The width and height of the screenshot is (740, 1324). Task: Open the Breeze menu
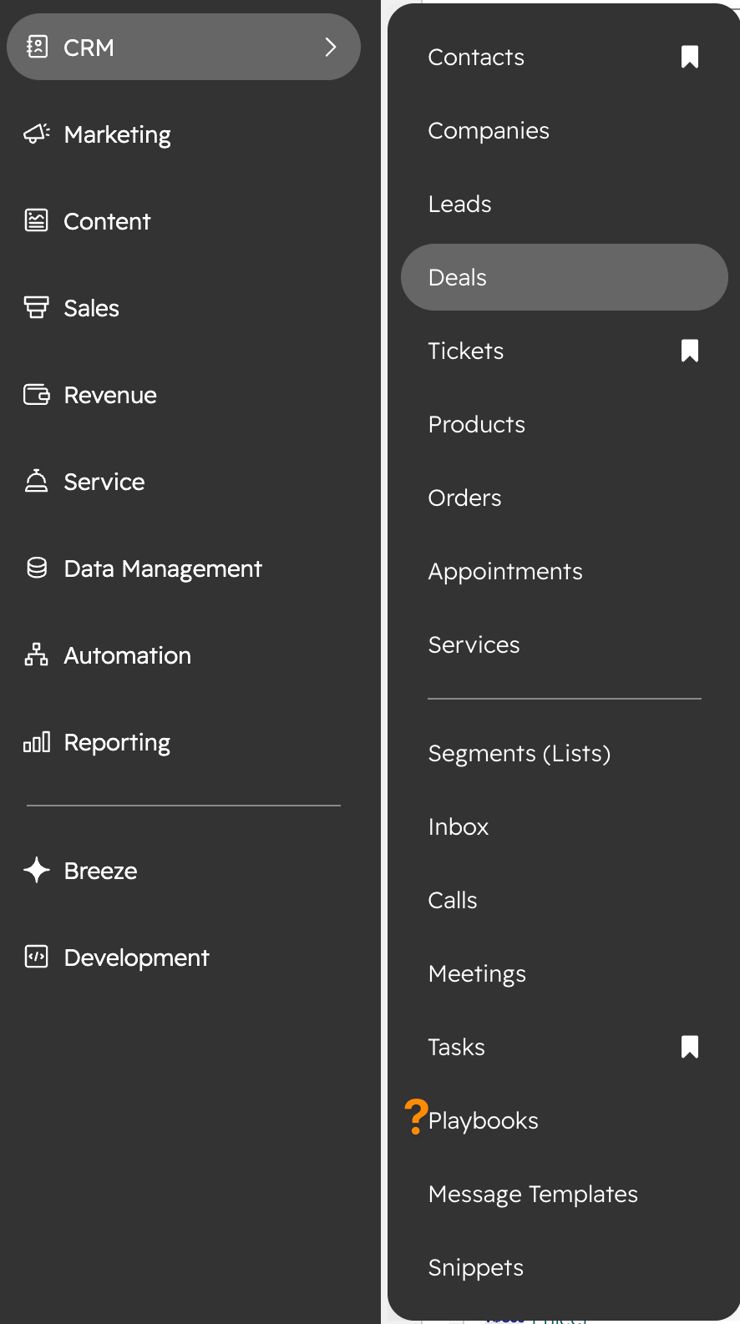click(184, 870)
